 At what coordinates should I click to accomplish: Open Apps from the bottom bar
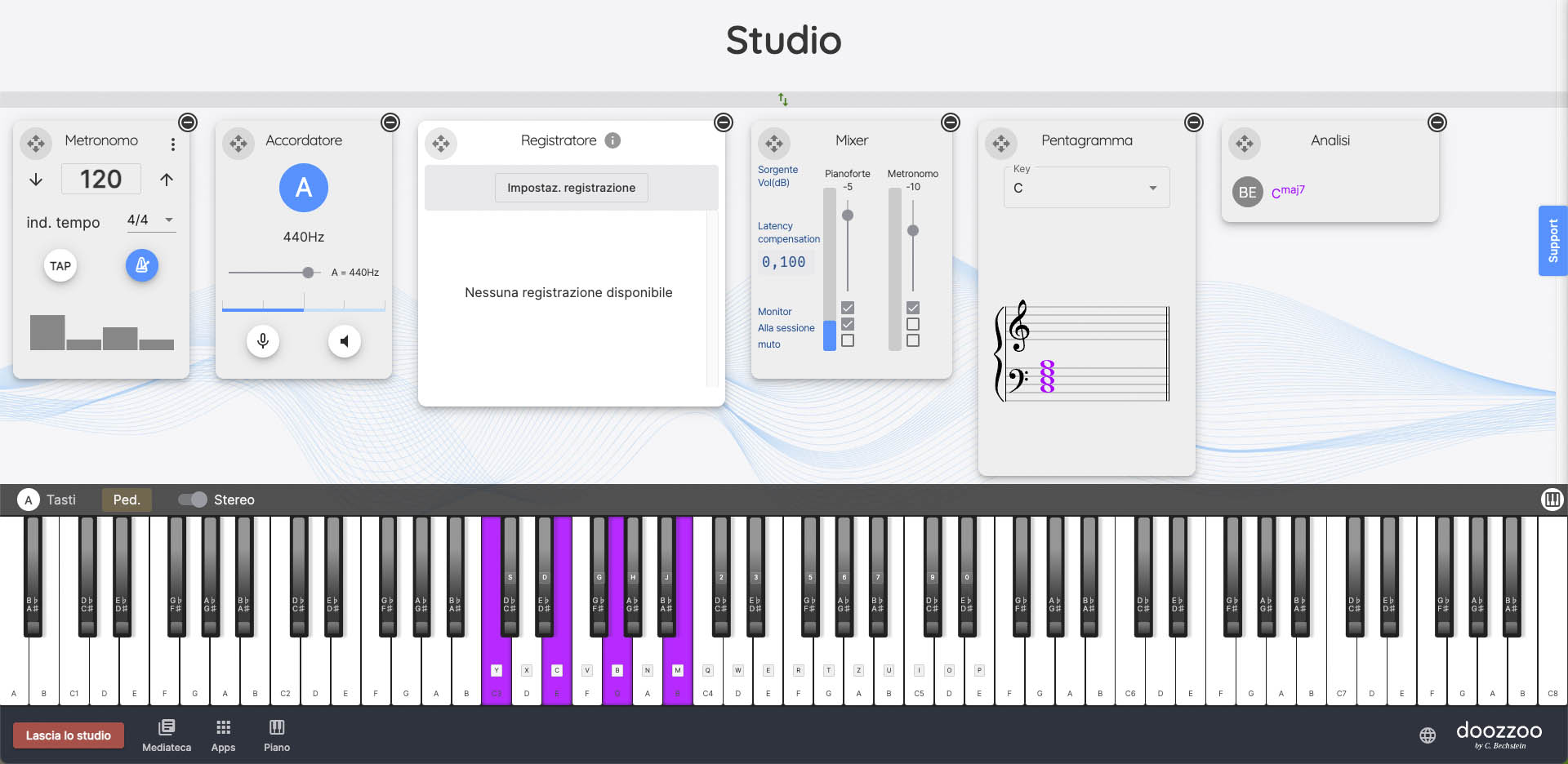click(223, 735)
